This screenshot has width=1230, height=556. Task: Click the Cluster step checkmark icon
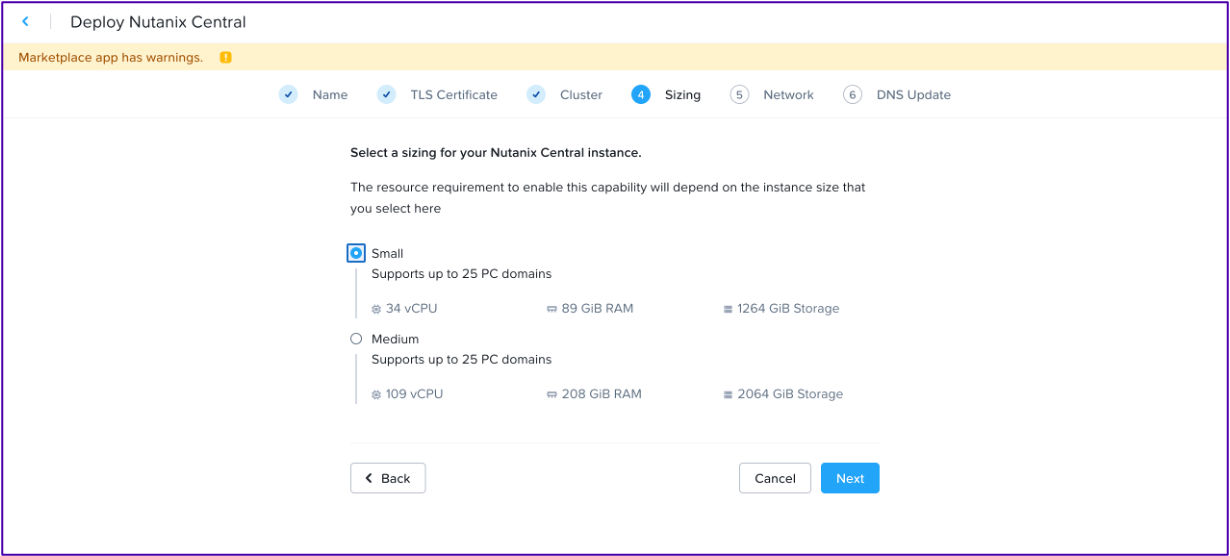[536, 95]
